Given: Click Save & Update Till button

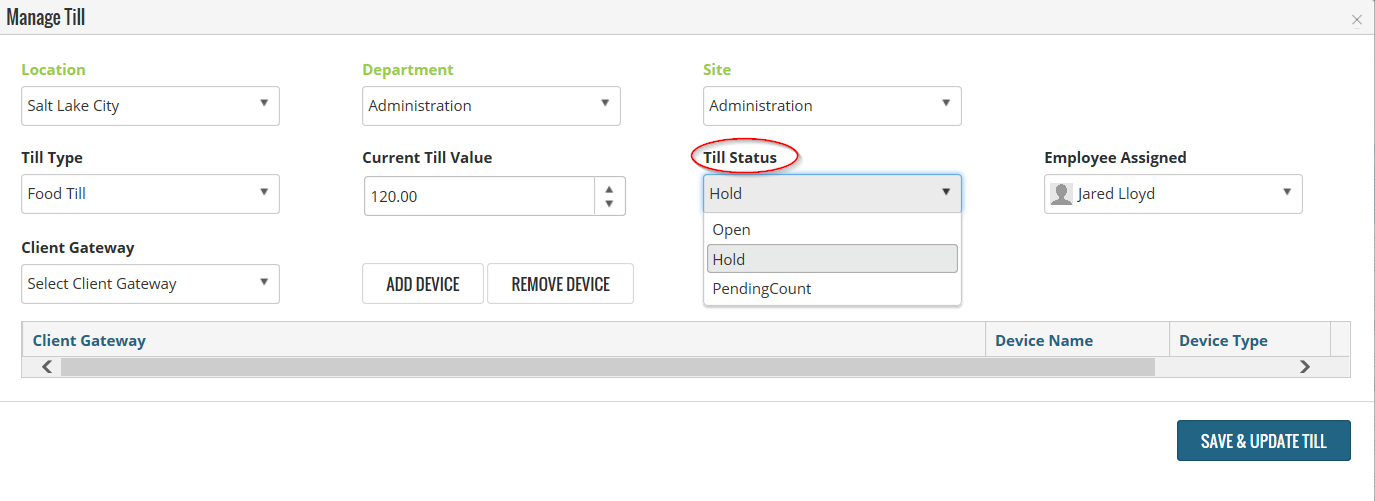Looking at the screenshot, I should [1264, 441].
